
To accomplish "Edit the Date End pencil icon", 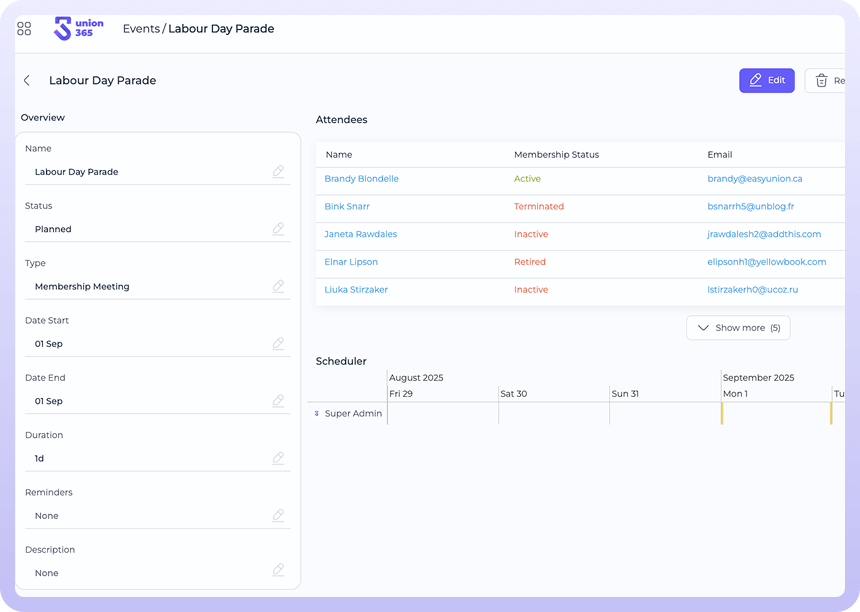I will click(x=278, y=401).
